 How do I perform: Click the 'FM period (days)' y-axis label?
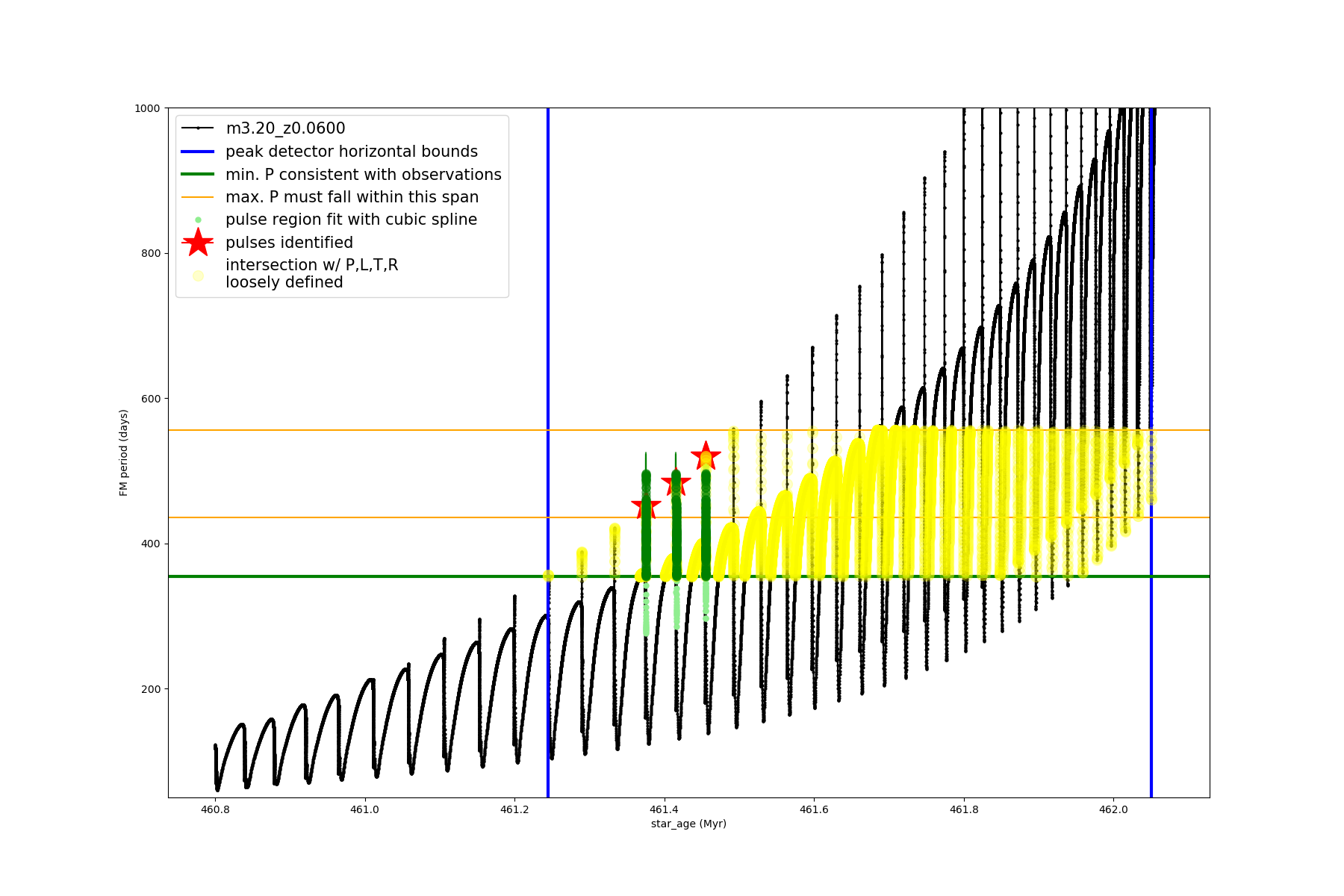124,452
